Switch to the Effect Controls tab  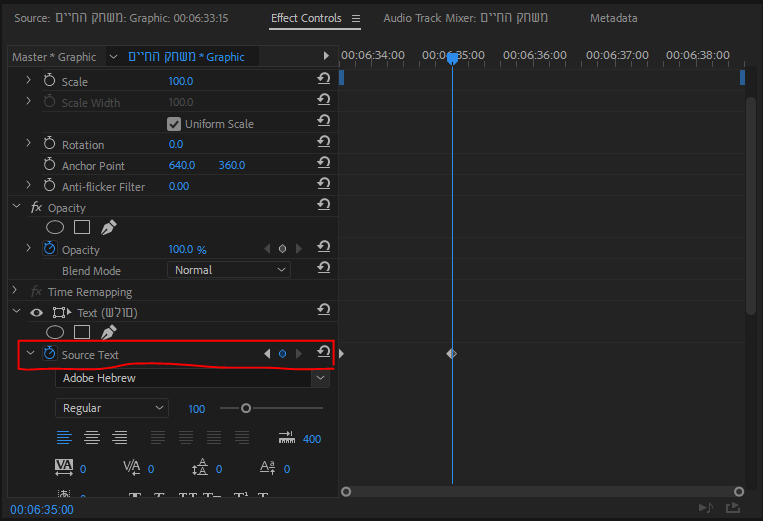click(x=306, y=18)
